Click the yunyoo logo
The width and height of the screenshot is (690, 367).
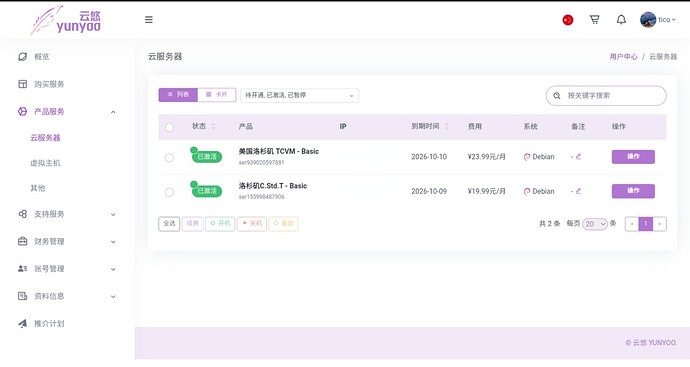pos(66,20)
